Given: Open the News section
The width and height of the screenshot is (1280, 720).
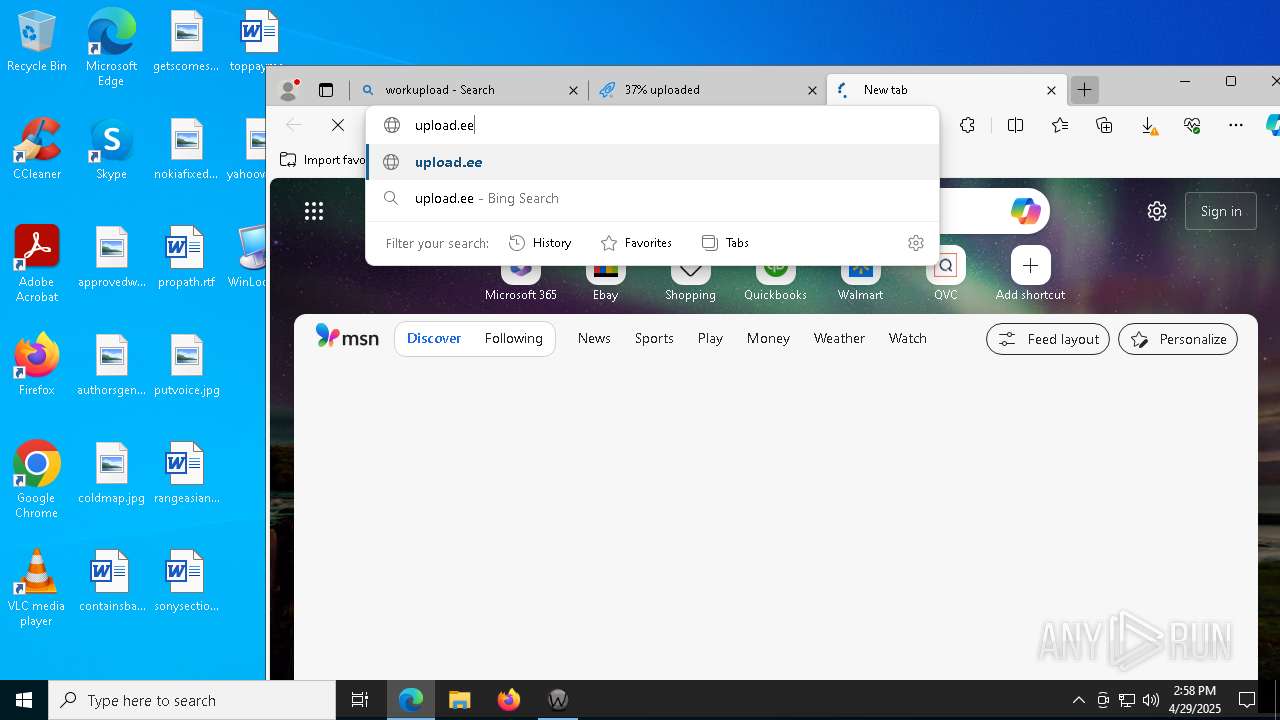Looking at the screenshot, I should 594,338.
